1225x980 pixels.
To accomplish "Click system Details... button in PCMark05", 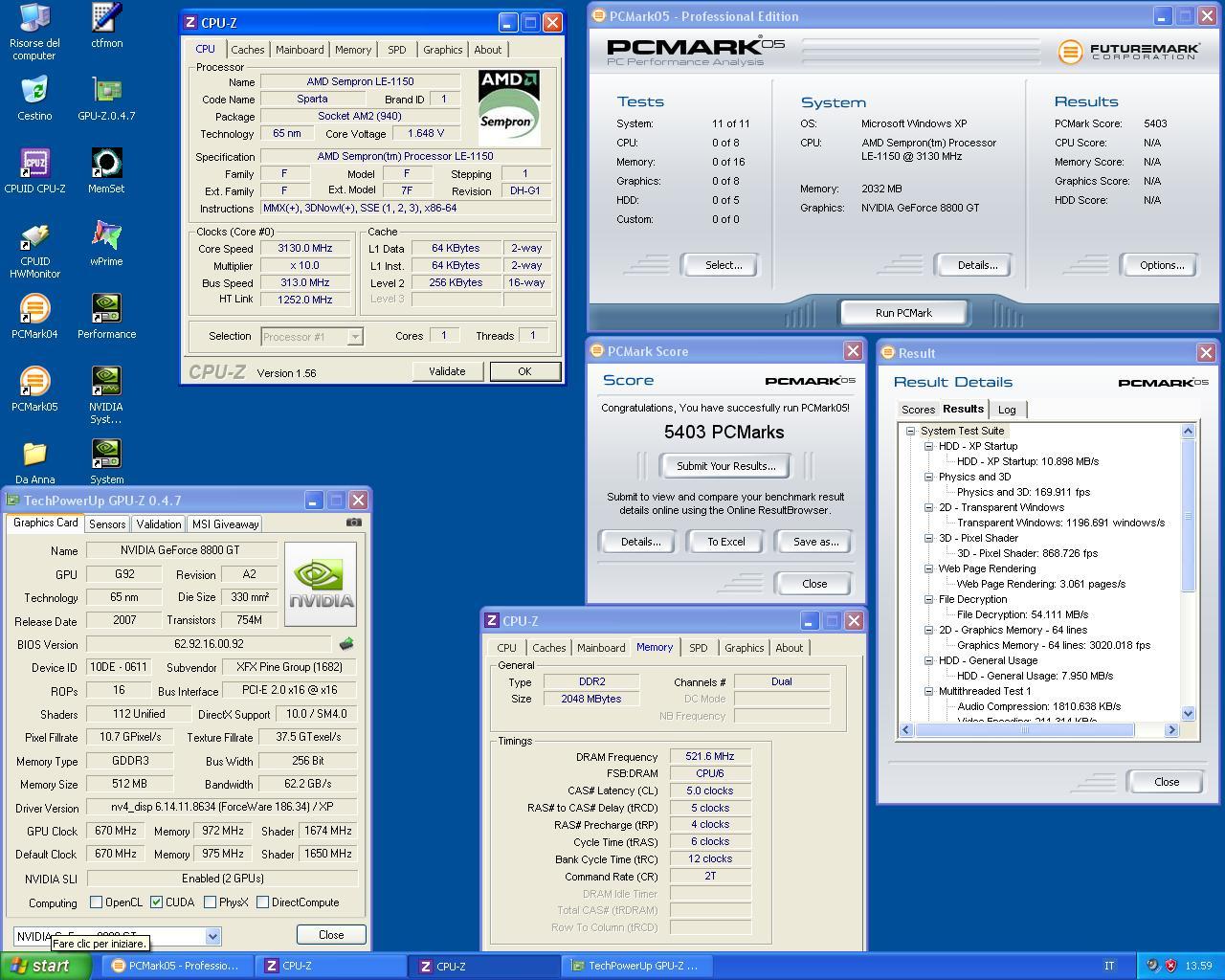I will [977, 265].
